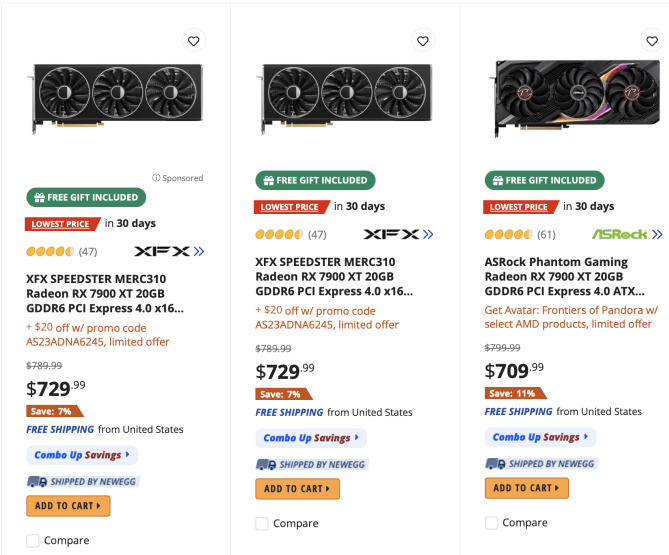Add the $709.99 ASRock card to cart

click(526, 488)
